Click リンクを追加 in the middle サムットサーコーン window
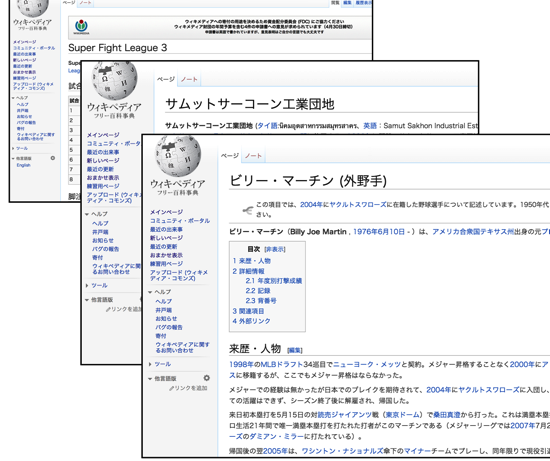The image size is (550, 461). [x=124, y=309]
